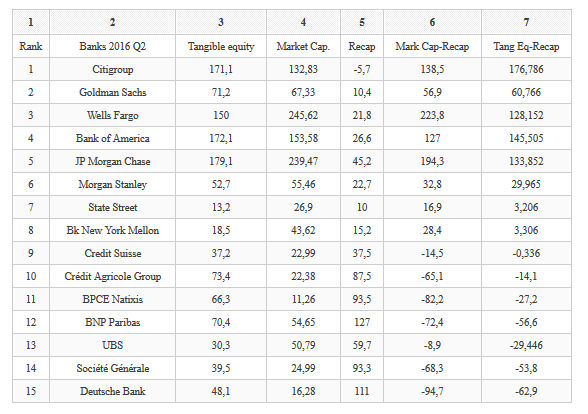Click the Recap column header
Image resolution: width=588 pixels, height=414 pixels.
(x=362, y=46)
